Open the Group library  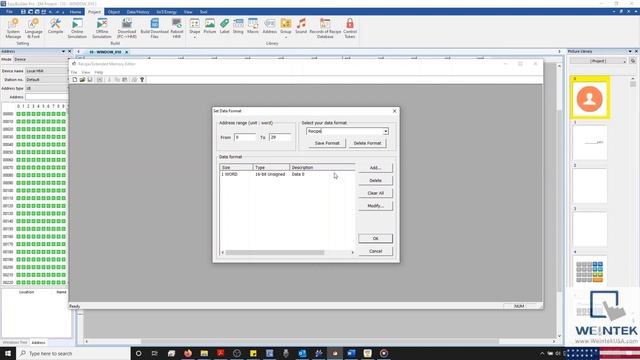[286, 27]
